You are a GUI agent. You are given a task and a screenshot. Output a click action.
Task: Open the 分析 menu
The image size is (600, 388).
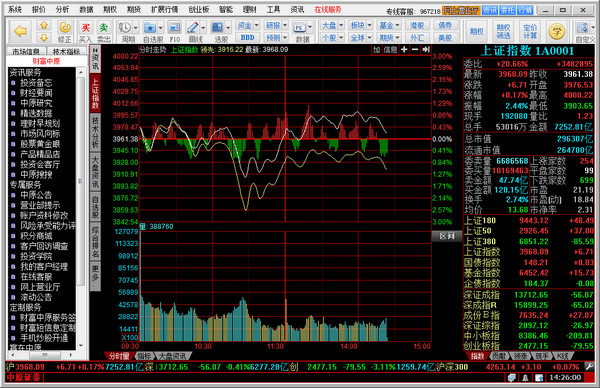(x=62, y=10)
